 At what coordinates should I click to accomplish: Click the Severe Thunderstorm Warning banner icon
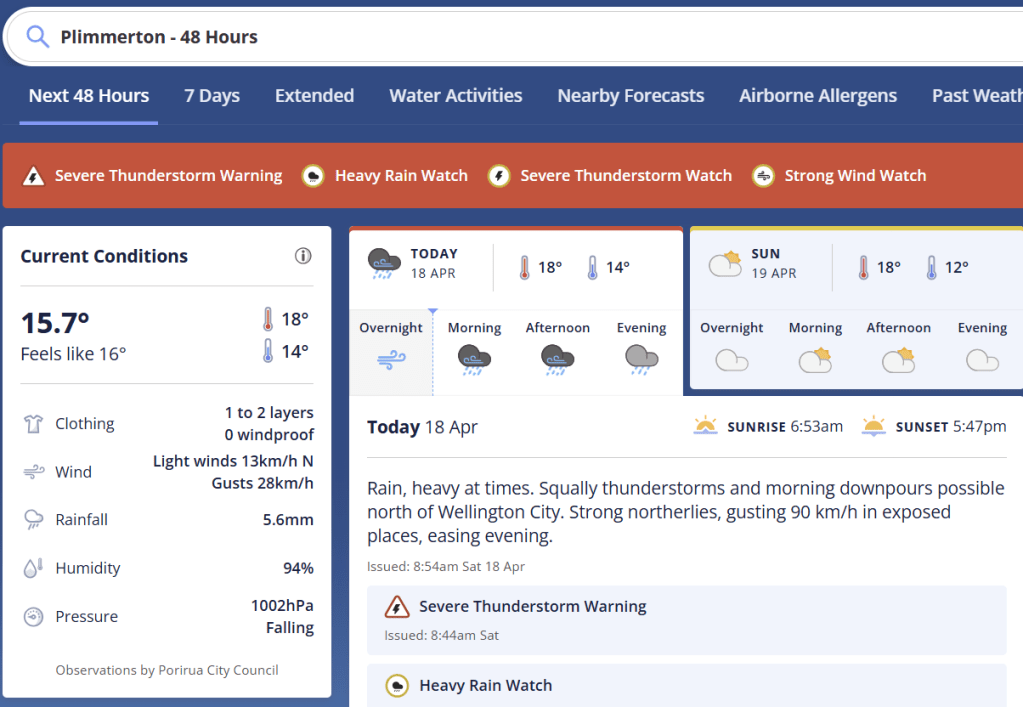[34, 176]
